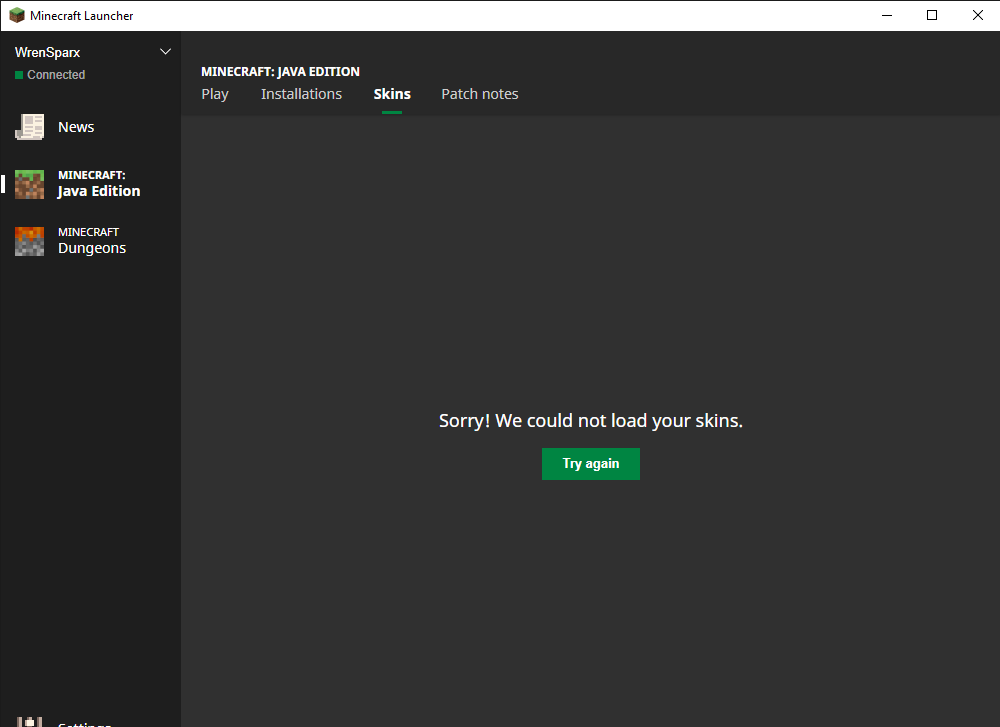Select Minecraft Dungeons label in sidebar

pyautogui.click(x=92, y=241)
